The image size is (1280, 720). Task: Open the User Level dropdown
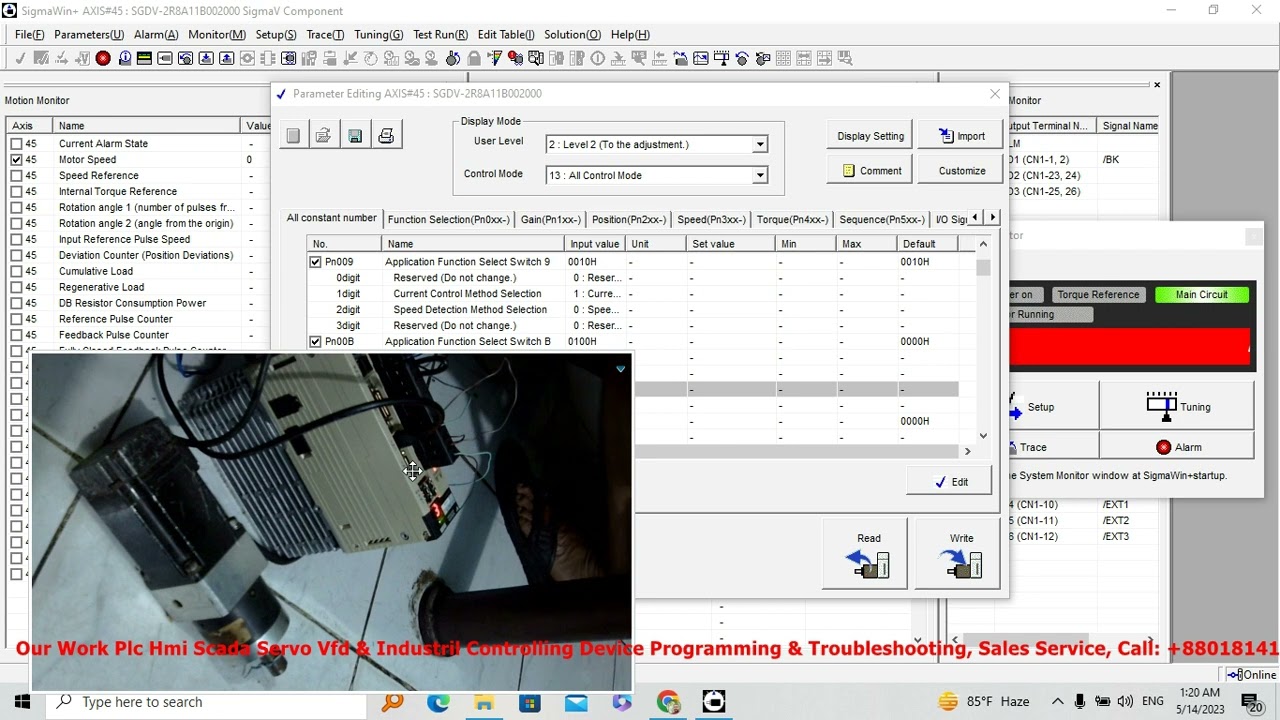760,145
